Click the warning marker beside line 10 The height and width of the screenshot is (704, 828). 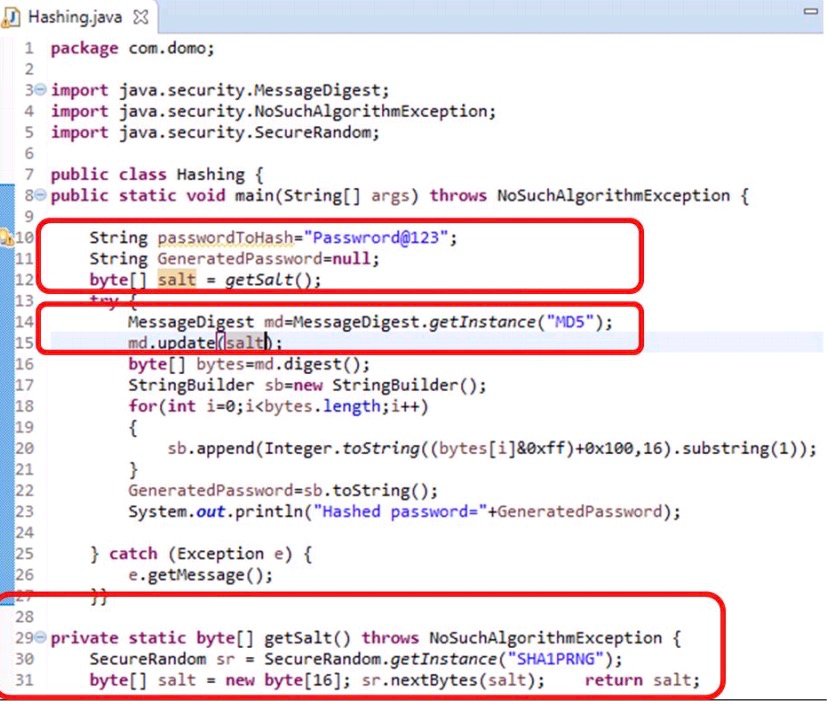(7, 238)
